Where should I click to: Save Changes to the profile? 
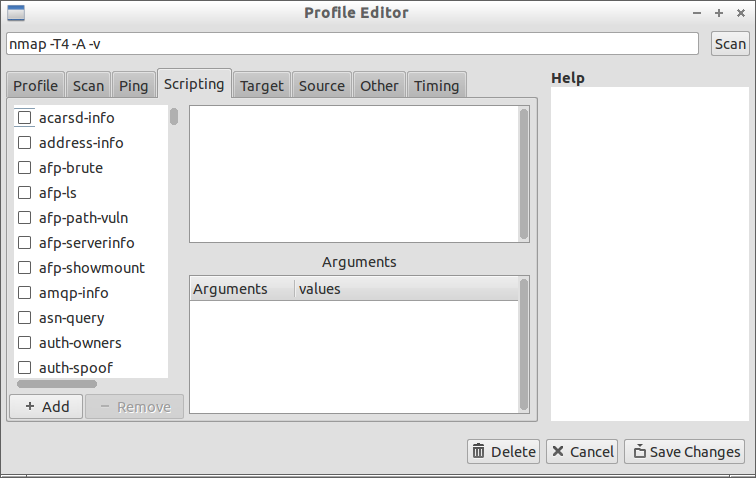point(685,451)
